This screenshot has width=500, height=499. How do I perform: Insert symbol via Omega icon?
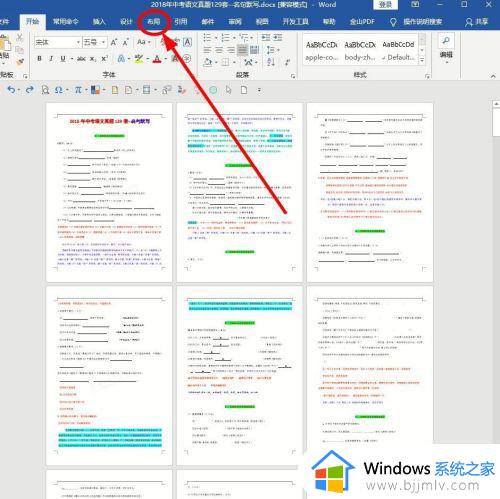60,90
